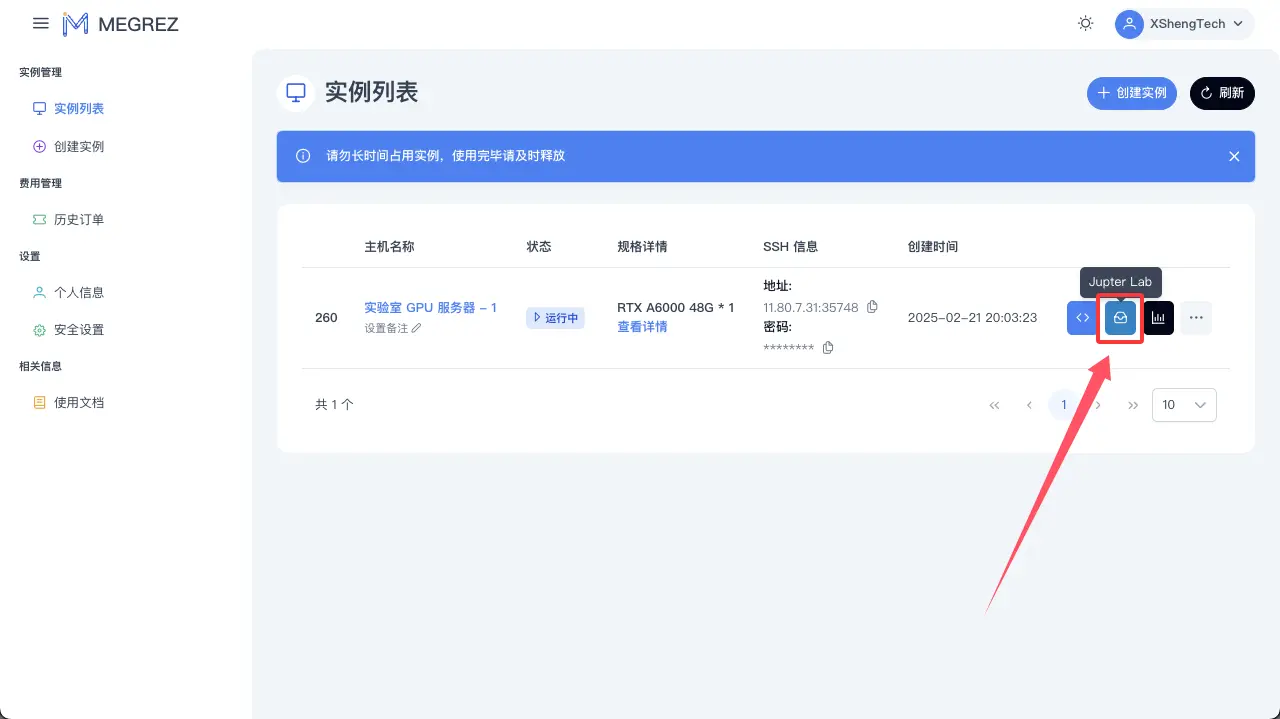Dismiss the blue notice banner
This screenshot has height=719, width=1280.
click(1234, 156)
